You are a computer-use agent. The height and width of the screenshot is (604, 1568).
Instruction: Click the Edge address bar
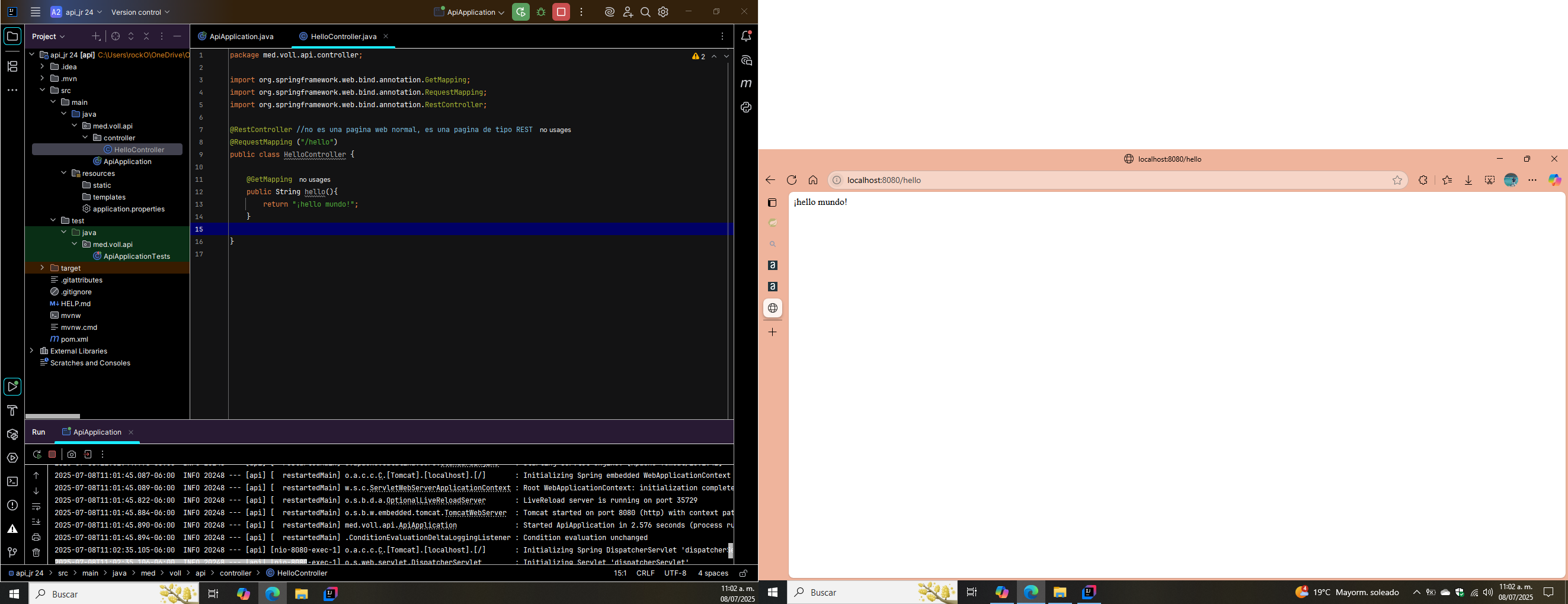click(1118, 180)
